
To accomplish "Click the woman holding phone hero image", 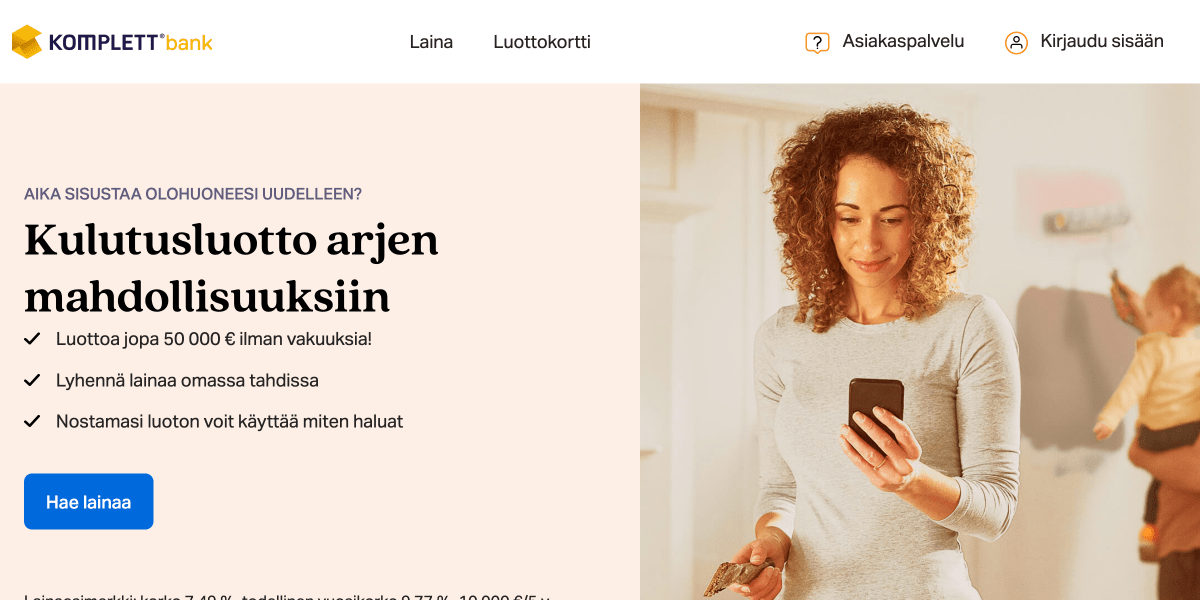I will tap(920, 342).
